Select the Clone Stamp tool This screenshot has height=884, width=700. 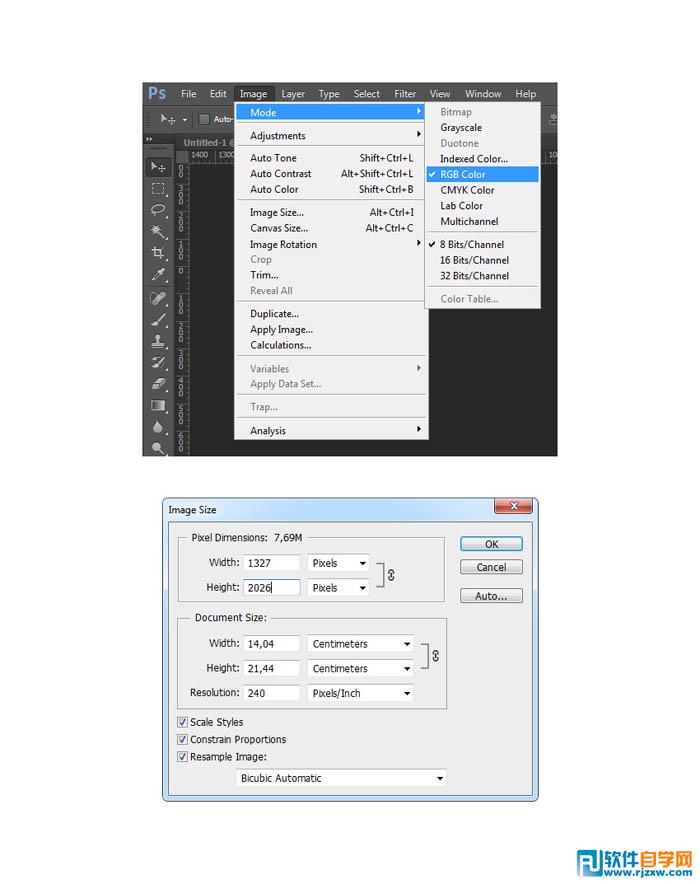(x=158, y=341)
